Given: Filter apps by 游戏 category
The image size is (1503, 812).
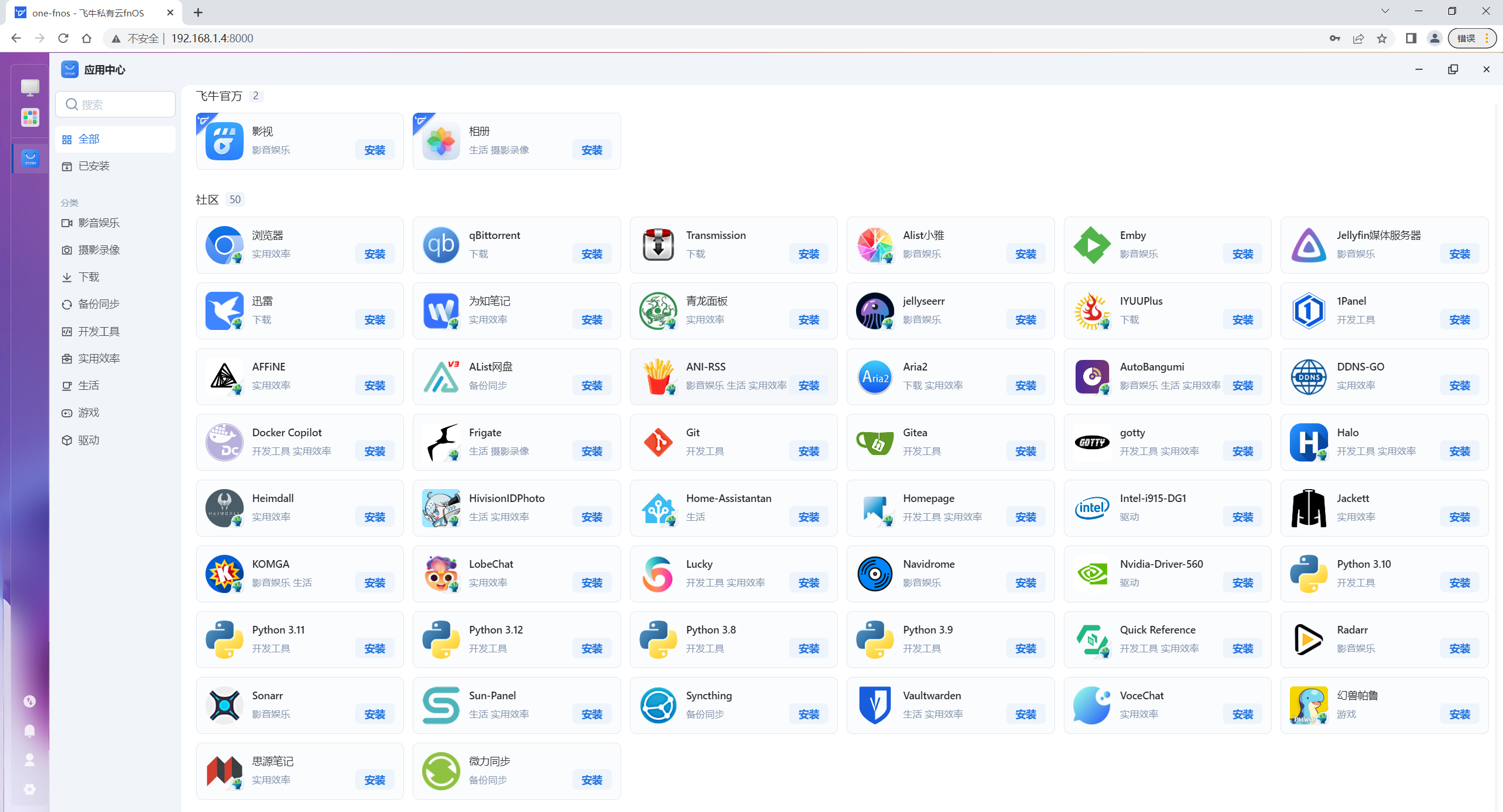Looking at the screenshot, I should (115, 413).
